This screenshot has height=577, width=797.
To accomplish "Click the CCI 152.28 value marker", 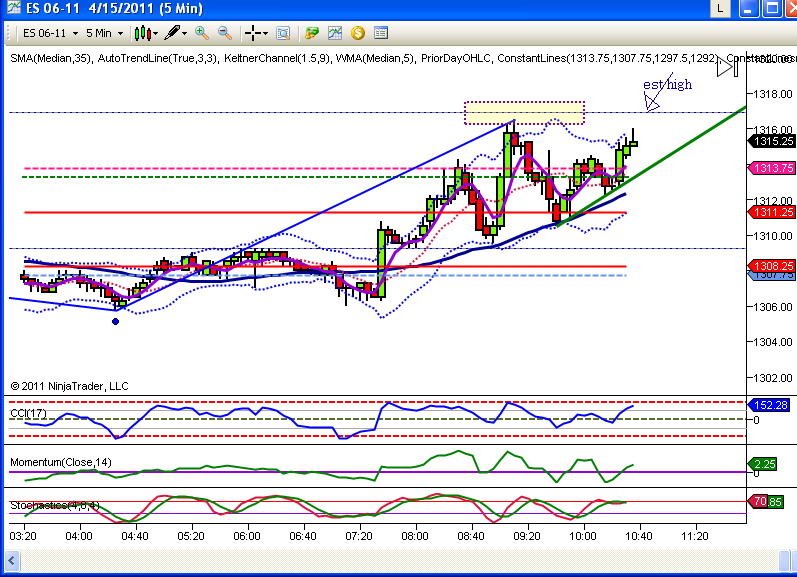I will (x=769, y=405).
